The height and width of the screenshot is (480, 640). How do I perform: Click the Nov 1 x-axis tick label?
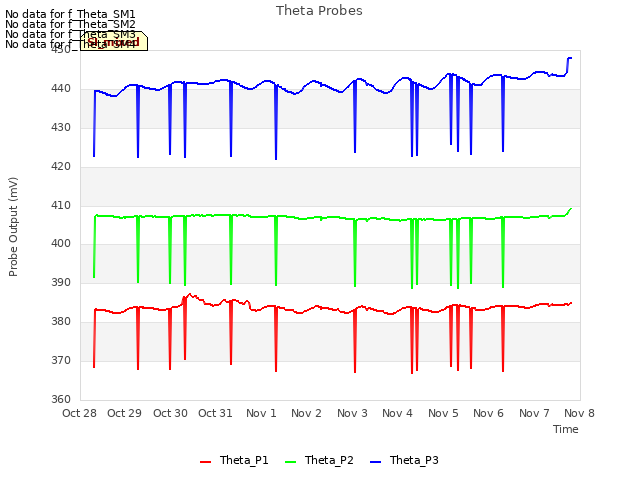pyautogui.click(x=261, y=413)
